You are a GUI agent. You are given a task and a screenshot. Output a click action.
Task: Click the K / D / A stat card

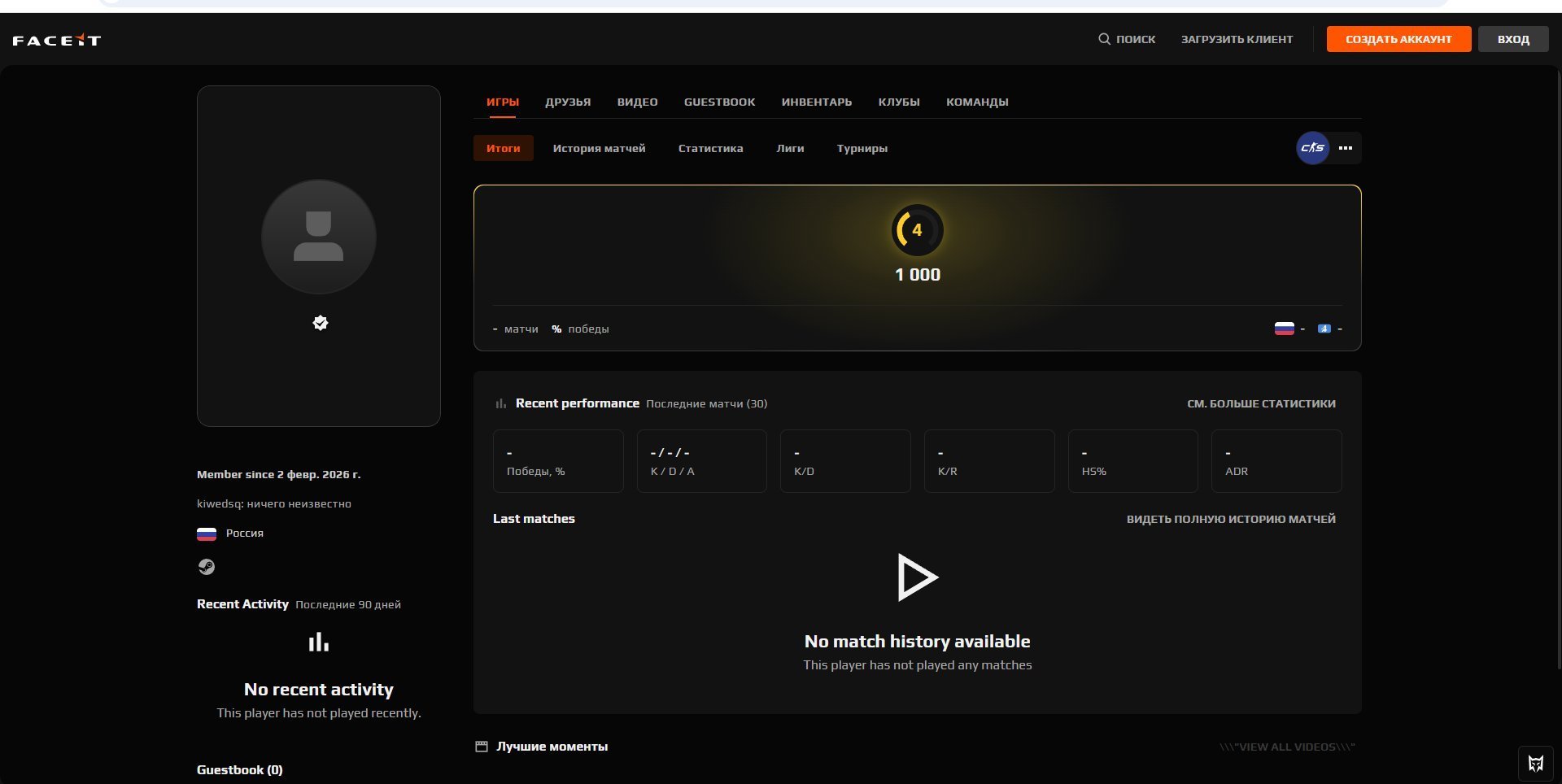[702, 461]
